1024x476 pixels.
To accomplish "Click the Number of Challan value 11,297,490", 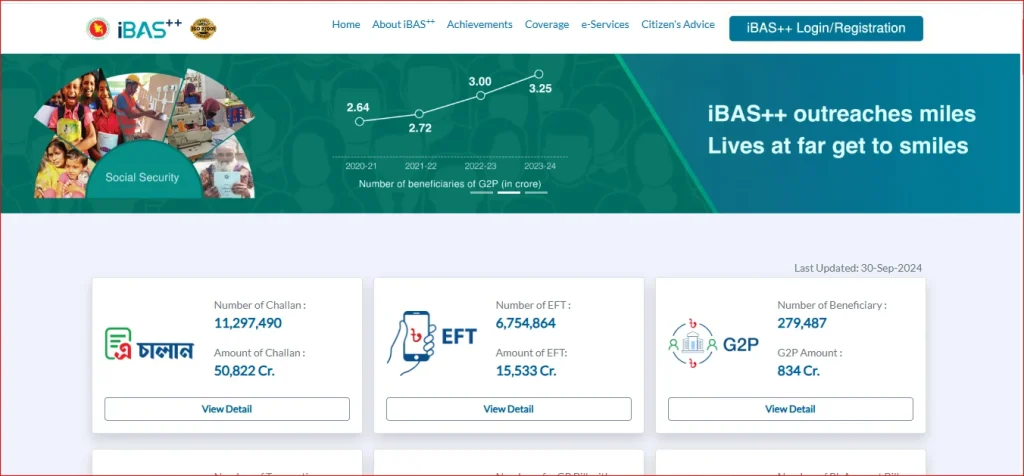I will [248, 323].
